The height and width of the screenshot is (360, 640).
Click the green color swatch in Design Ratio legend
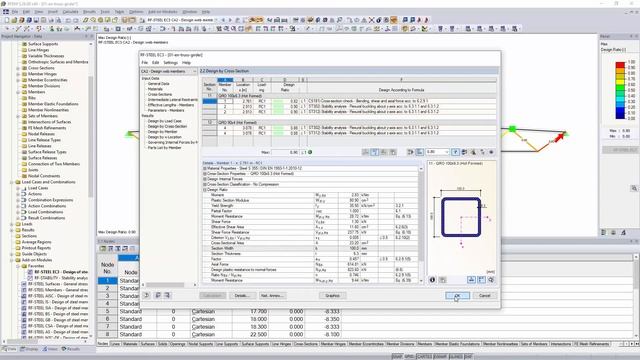(x=620, y=88)
